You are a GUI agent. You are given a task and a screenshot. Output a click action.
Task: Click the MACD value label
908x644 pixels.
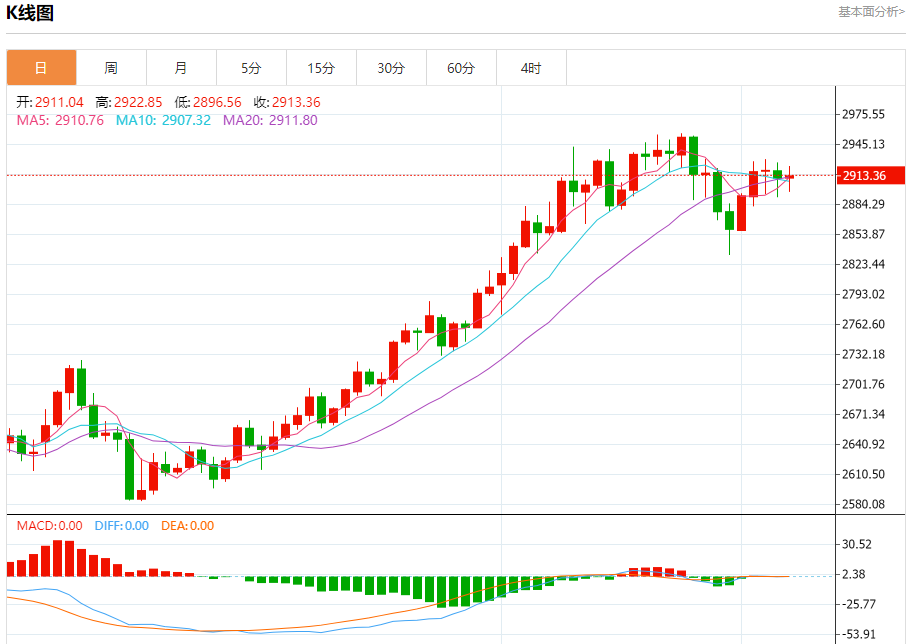(x=49, y=525)
